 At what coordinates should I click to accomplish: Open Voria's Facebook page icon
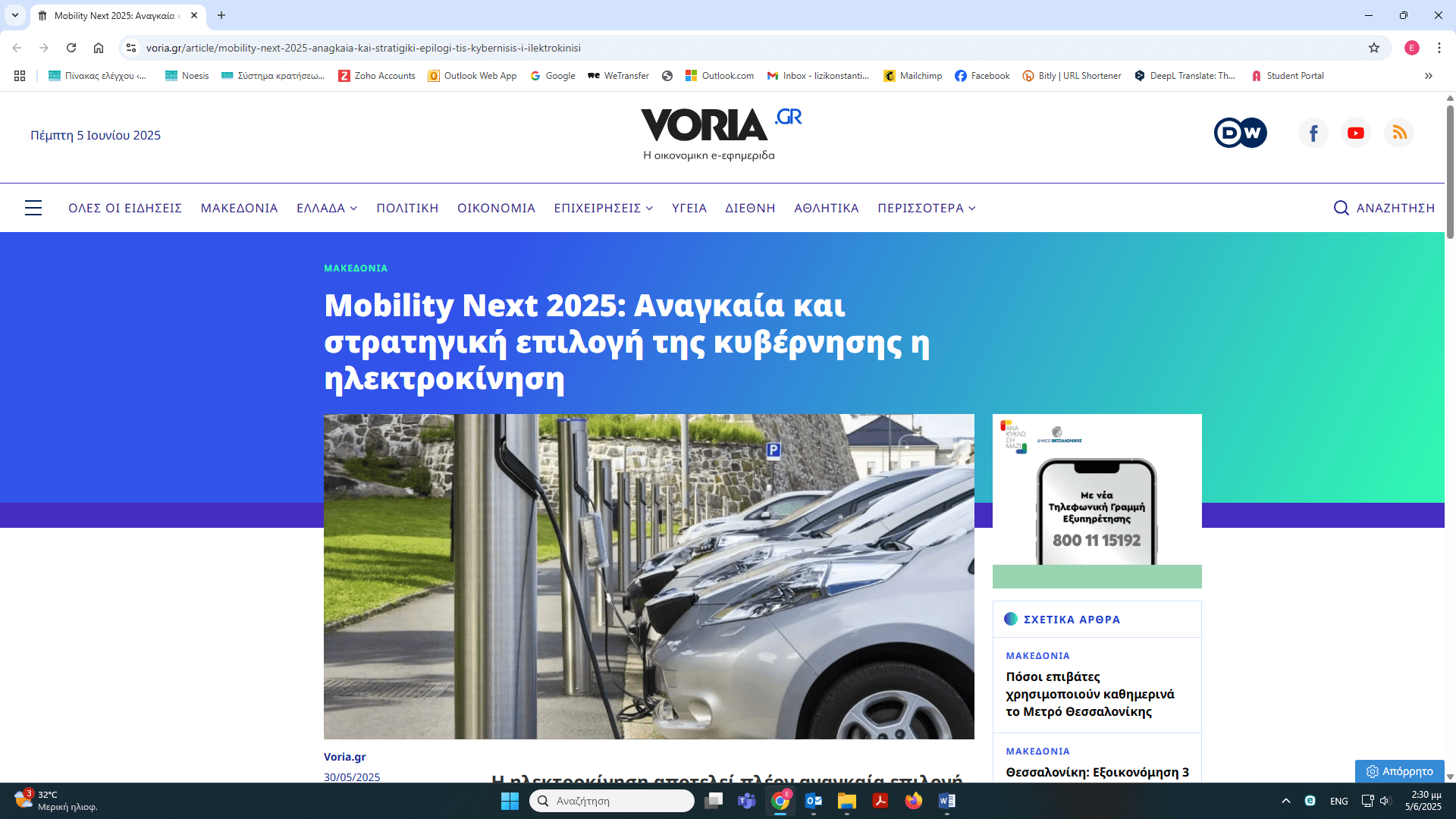point(1313,133)
